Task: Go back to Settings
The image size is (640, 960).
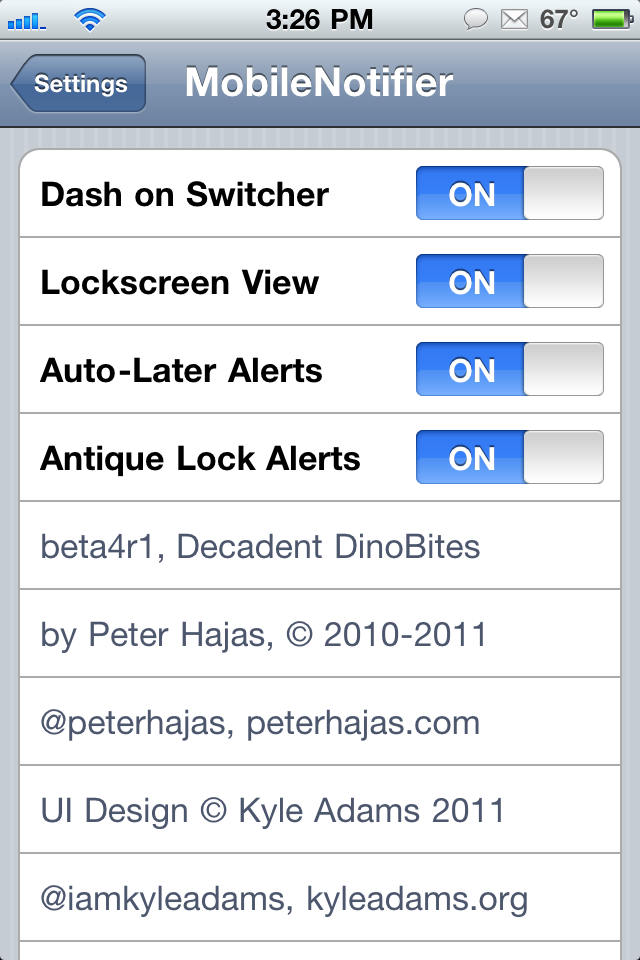Action: (80, 83)
